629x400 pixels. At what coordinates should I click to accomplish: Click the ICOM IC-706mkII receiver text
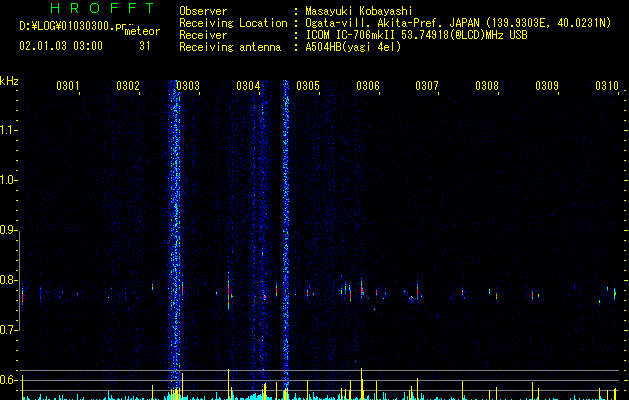[x=416, y=35]
